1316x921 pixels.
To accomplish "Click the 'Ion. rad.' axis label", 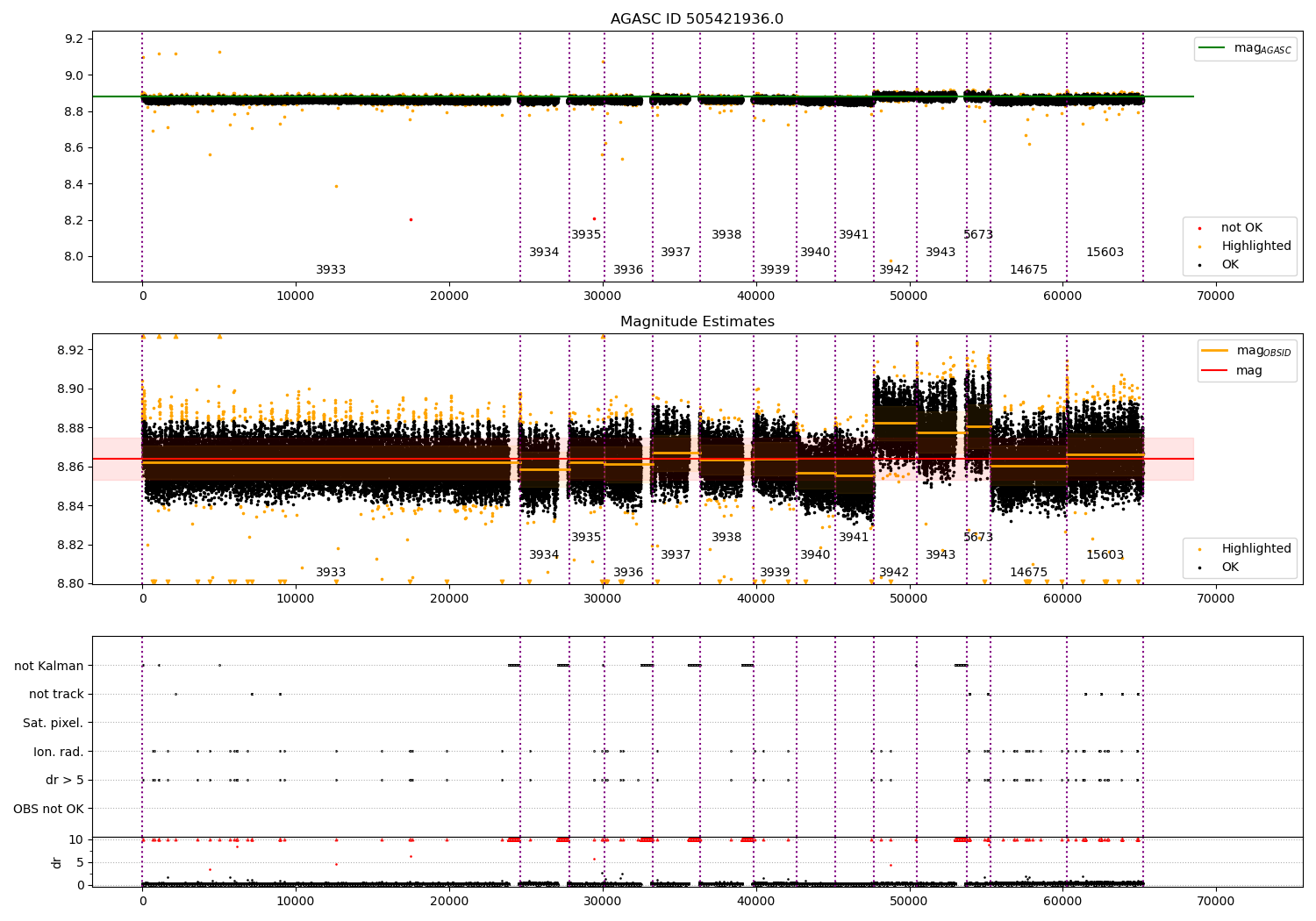I will tap(59, 752).
